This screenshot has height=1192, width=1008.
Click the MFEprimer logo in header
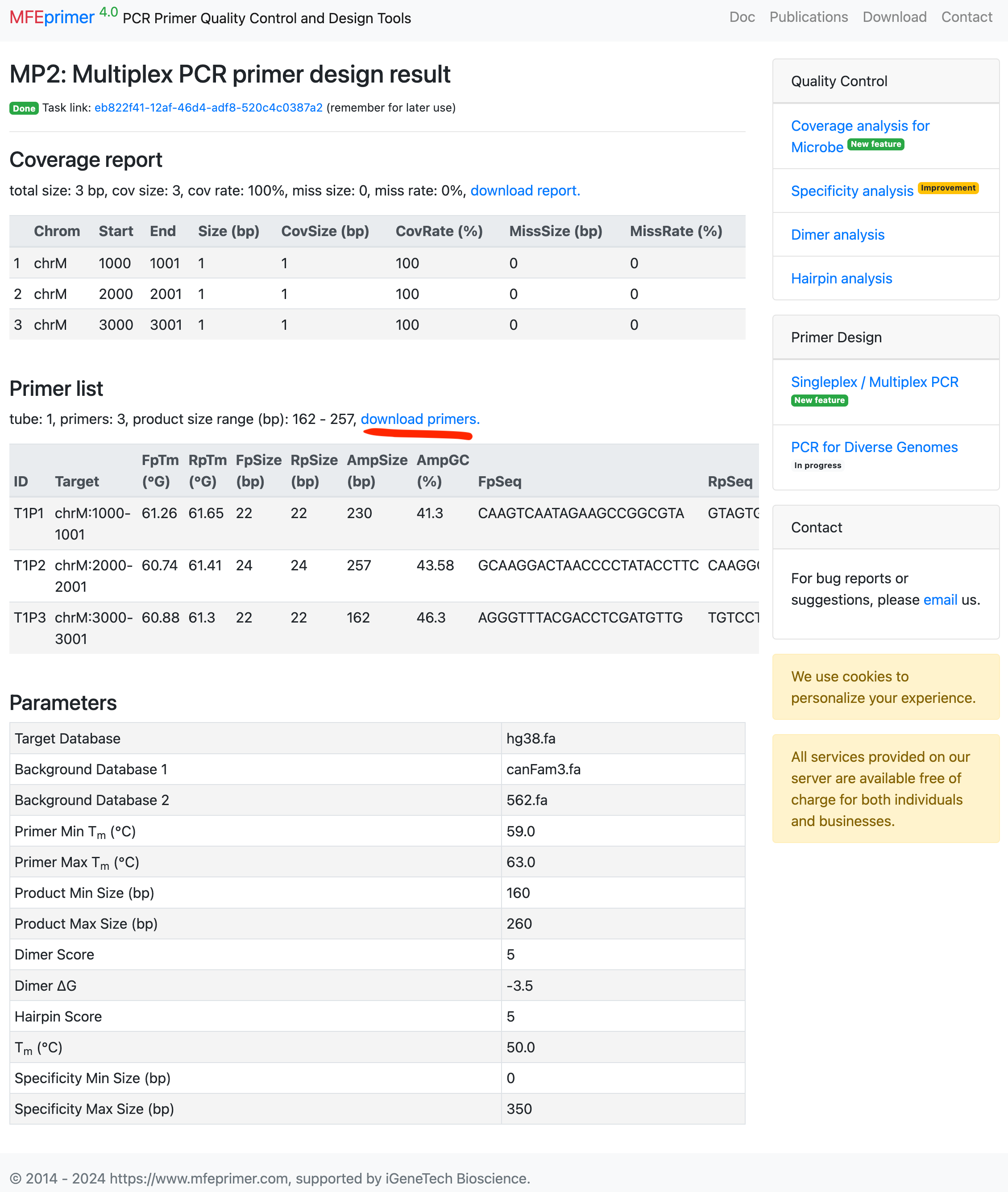click(x=63, y=17)
